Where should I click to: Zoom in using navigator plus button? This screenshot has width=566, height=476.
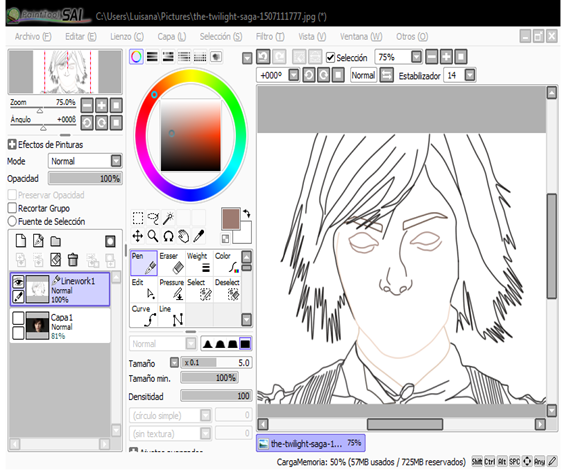pyautogui.click(x=101, y=106)
